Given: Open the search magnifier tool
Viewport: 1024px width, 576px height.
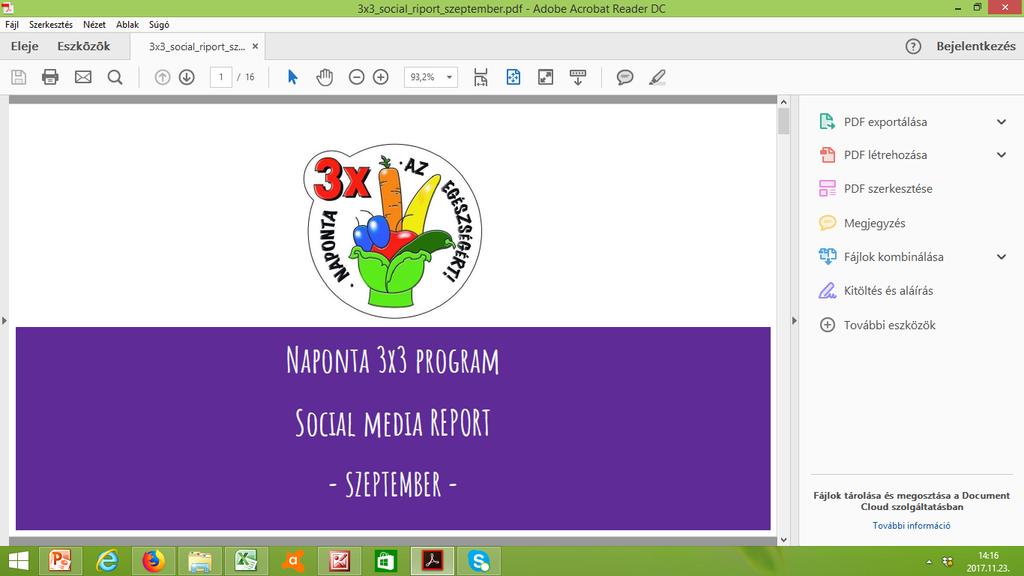Looking at the screenshot, I should (115, 77).
